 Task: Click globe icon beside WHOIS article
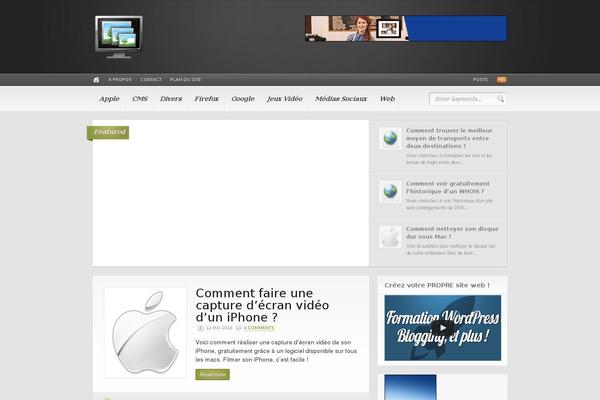click(x=390, y=191)
